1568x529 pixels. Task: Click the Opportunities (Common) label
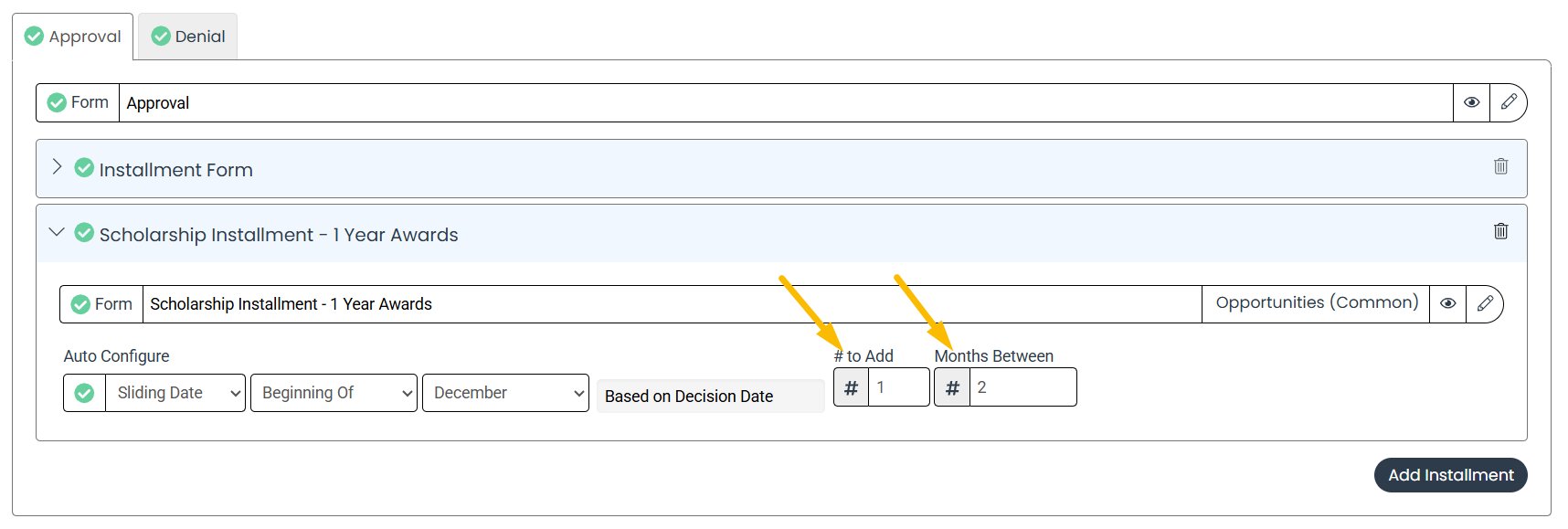(1317, 302)
